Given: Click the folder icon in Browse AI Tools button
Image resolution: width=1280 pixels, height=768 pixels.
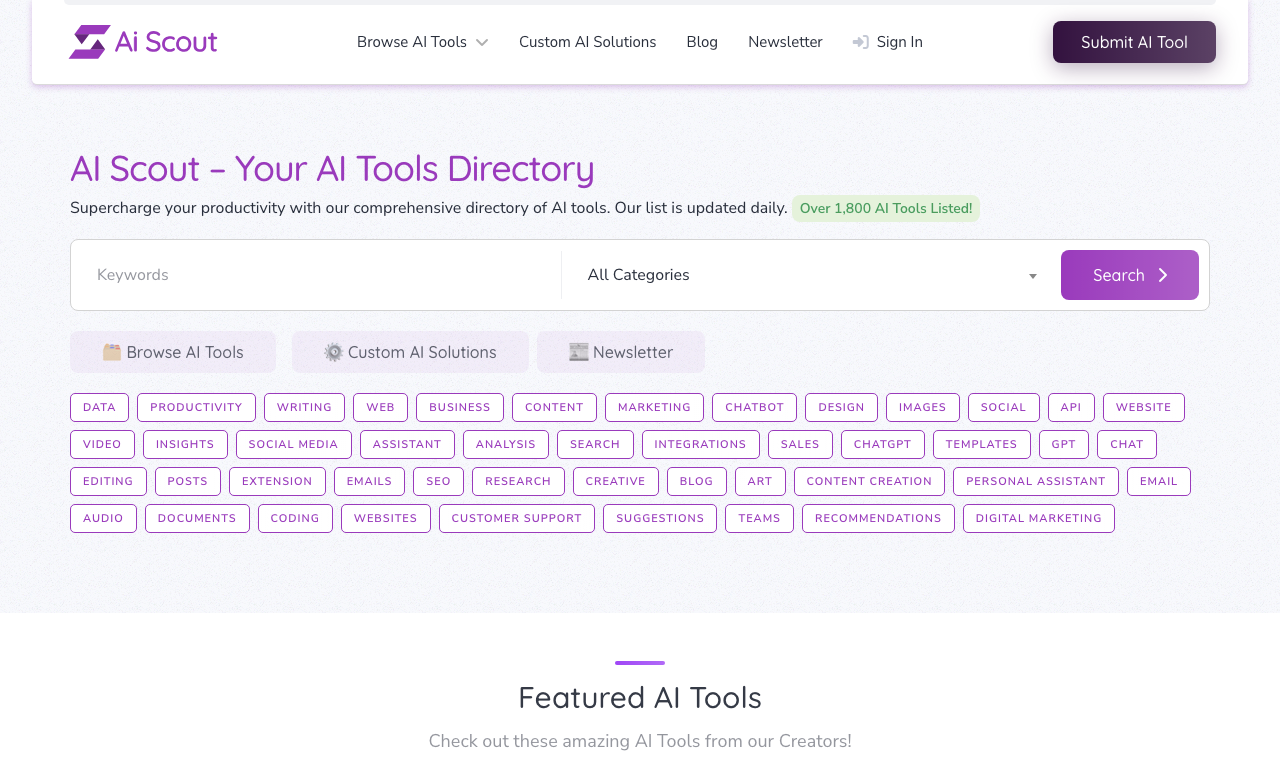Looking at the screenshot, I should click(x=112, y=352).
